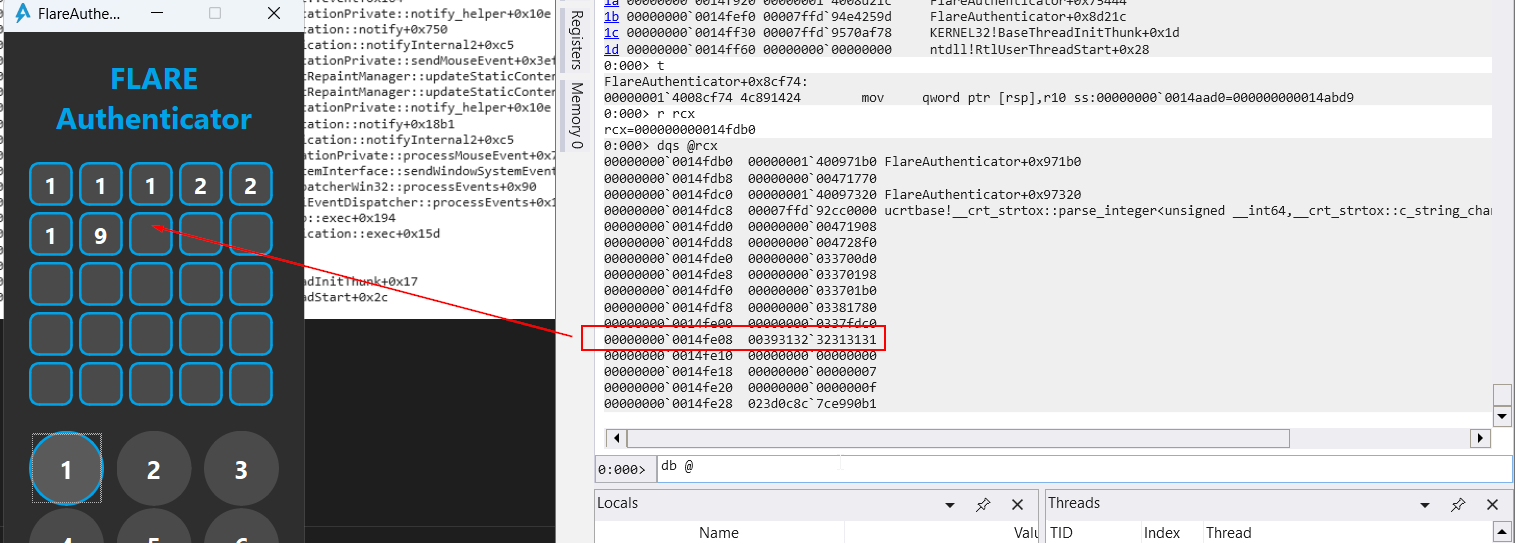This screenshot has width=1515, height=543.
Task: Click the horizontal scrollbar left arrow
Action: point(616,439)
